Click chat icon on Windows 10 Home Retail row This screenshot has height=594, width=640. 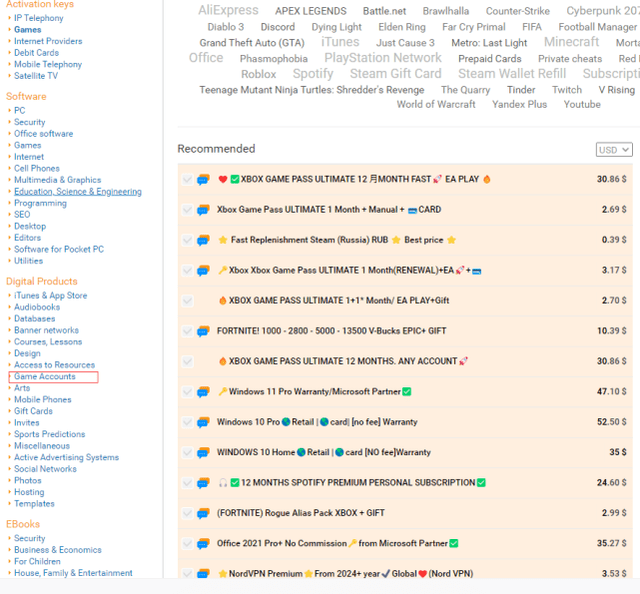click(x=203, y=452)
